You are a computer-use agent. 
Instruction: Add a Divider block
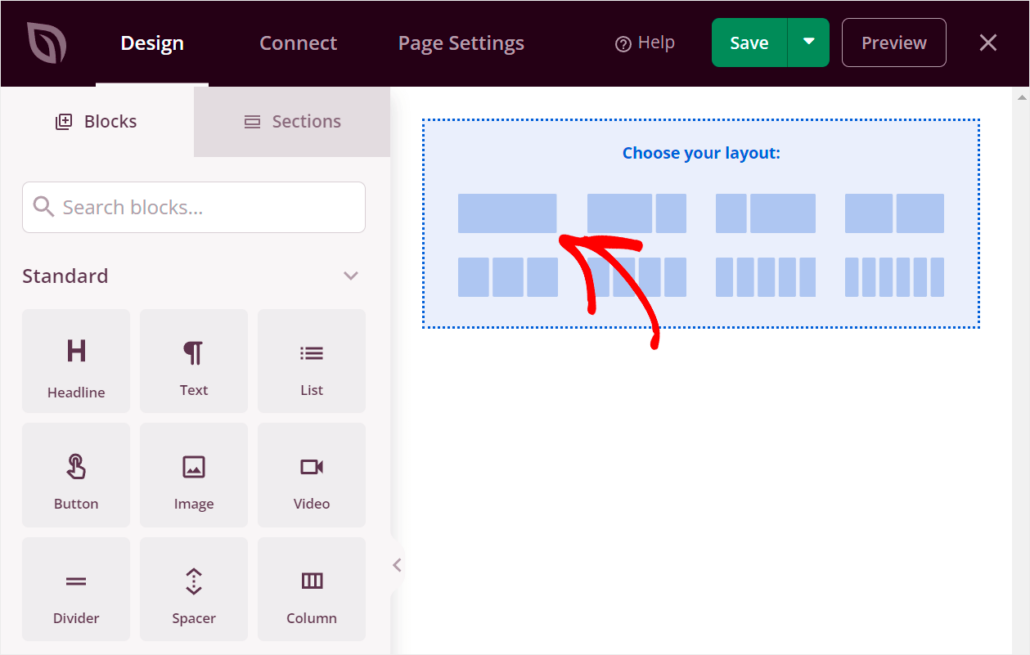click(x=75, y=588)
